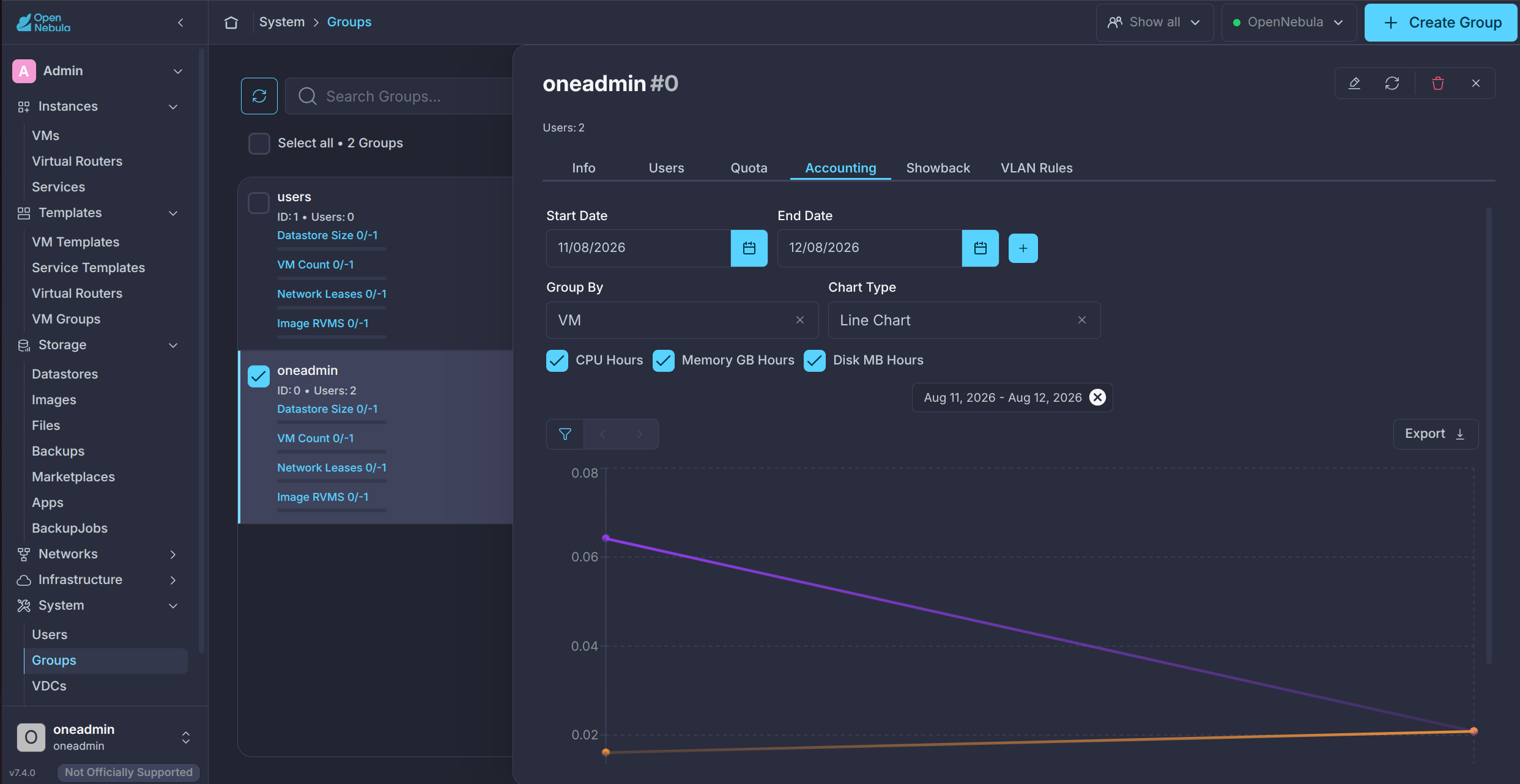Viewport: 1520px width, 784px height.
Task: Add a date range with plus button
Action: pos(1023,248)
